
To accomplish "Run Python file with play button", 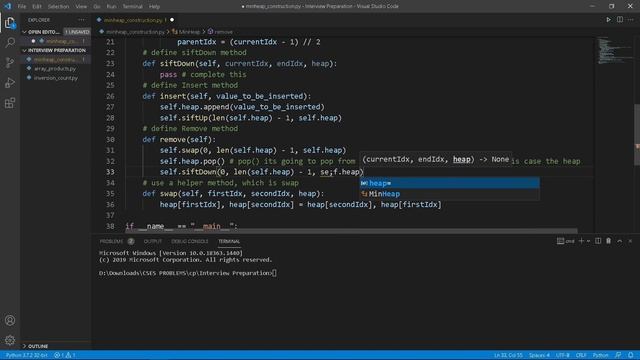I will [608, 20].
